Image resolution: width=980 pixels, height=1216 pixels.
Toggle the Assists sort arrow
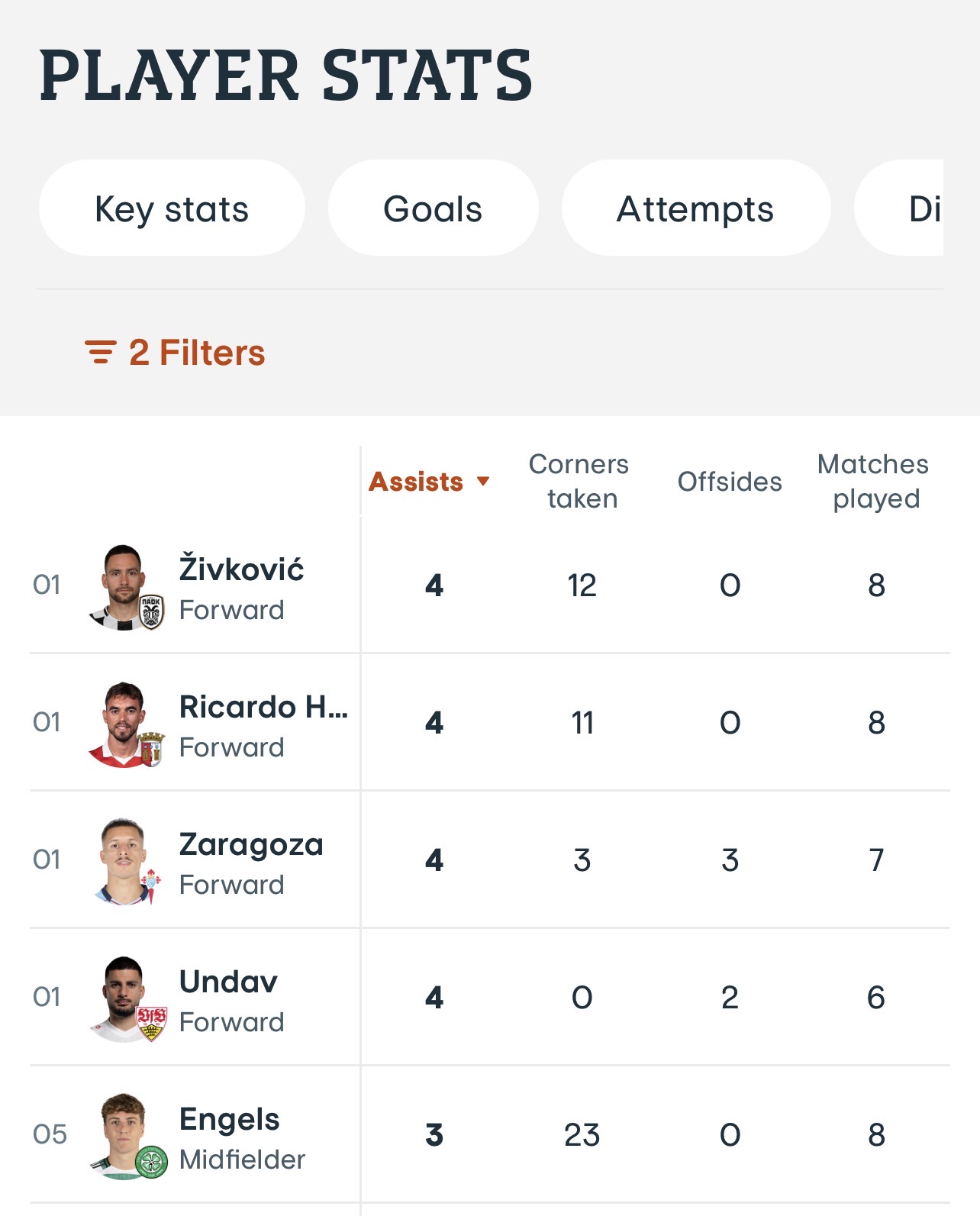click(482, 481)
